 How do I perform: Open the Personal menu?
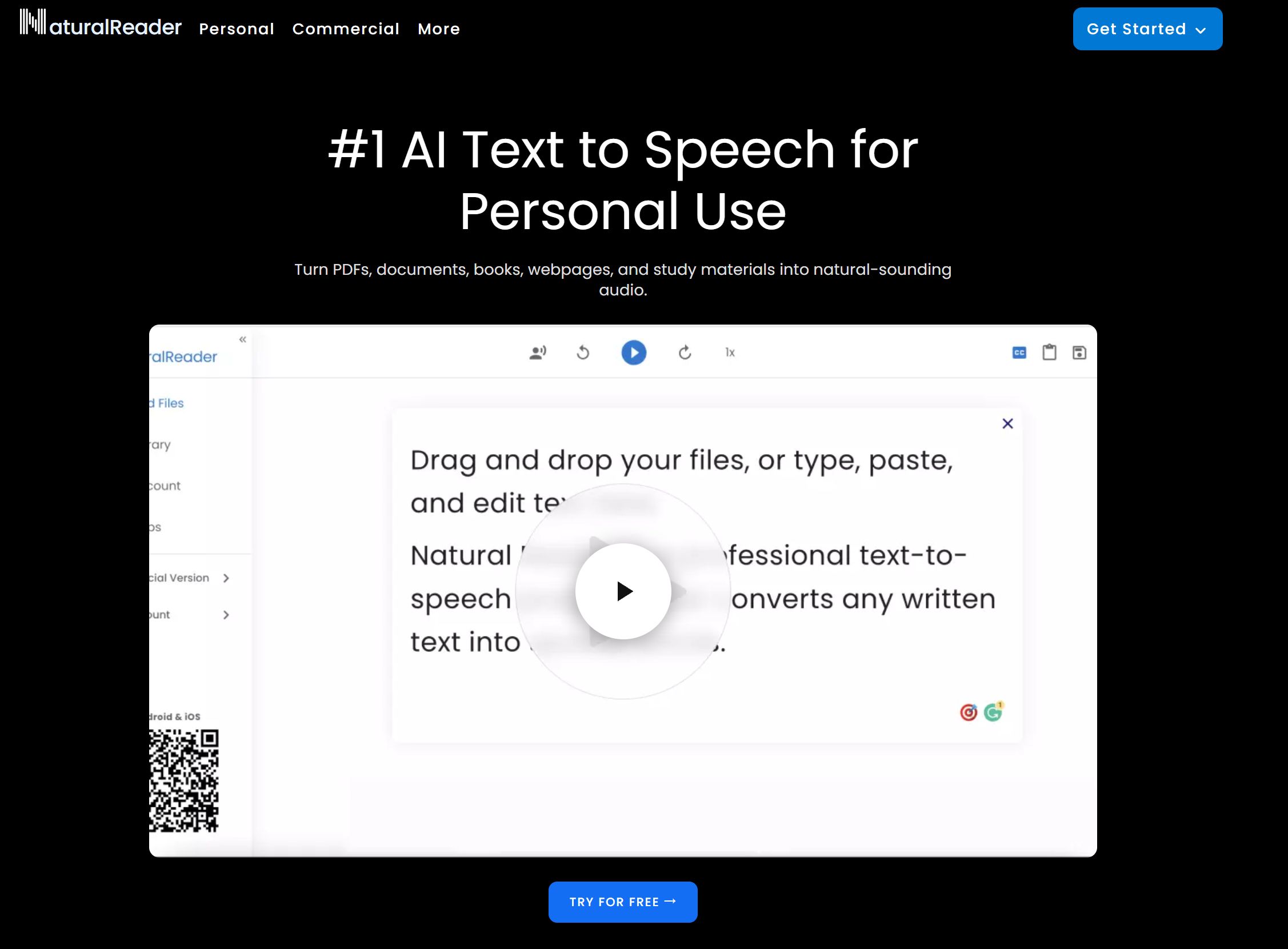click(237, 29)
